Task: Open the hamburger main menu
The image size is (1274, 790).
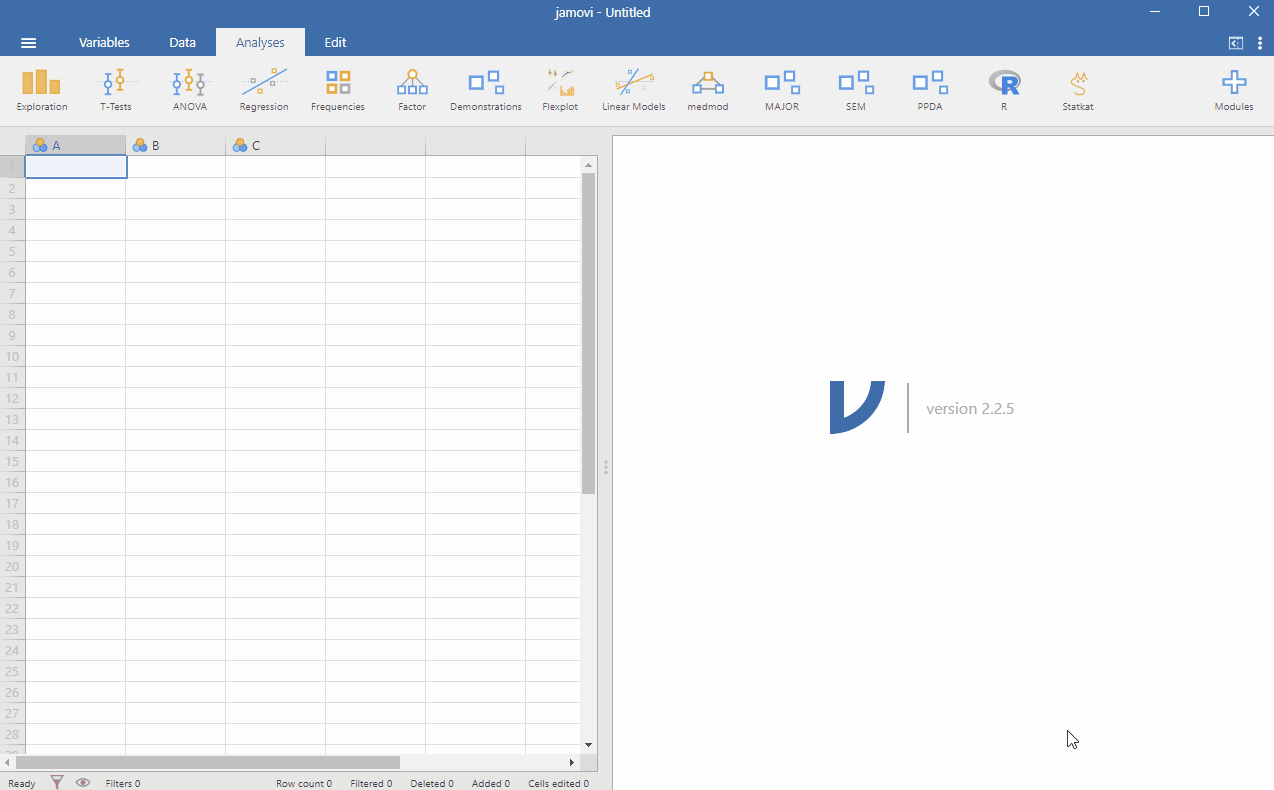Action: (x=29, y=43)
